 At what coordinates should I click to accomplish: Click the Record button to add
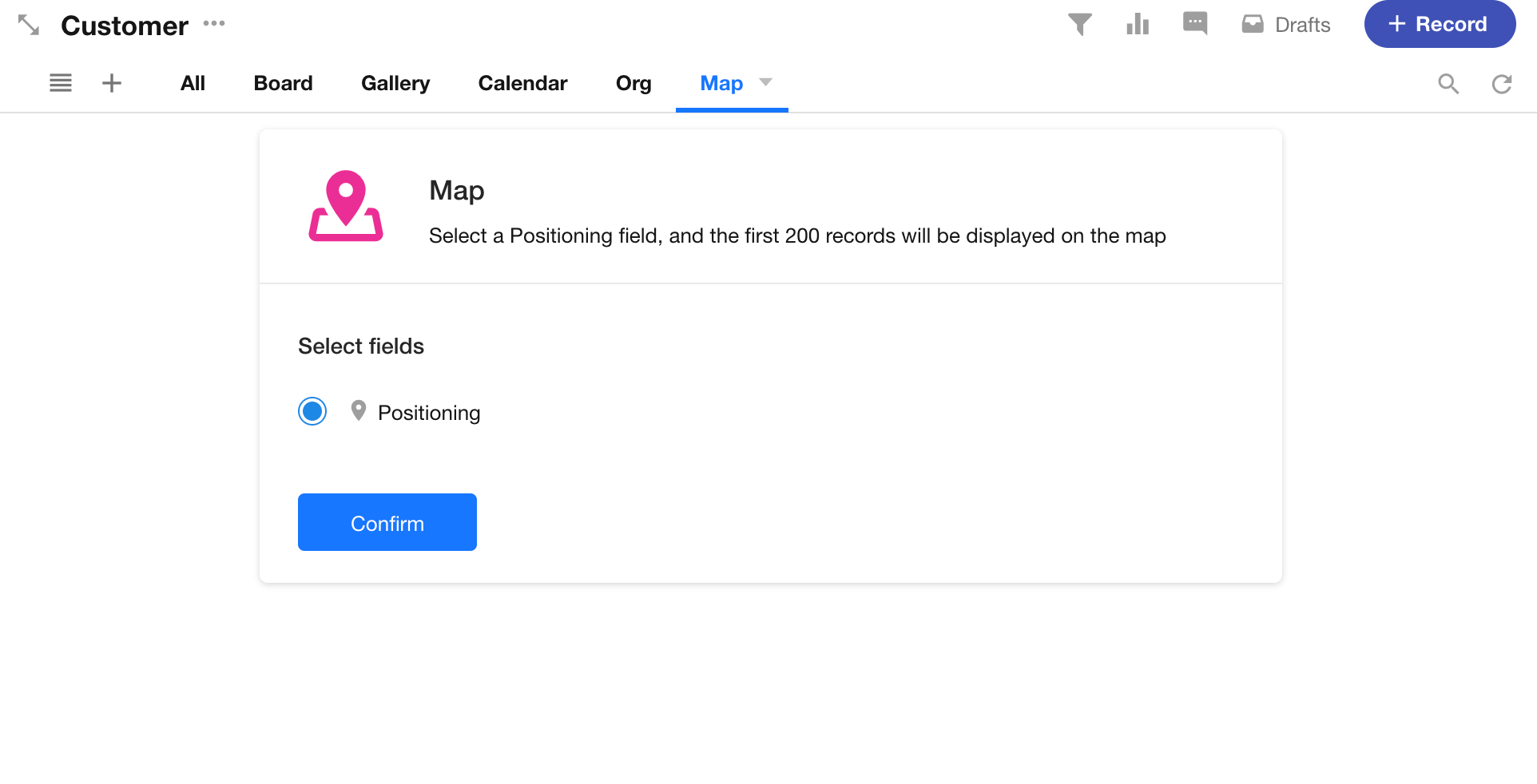point(1440,24)
